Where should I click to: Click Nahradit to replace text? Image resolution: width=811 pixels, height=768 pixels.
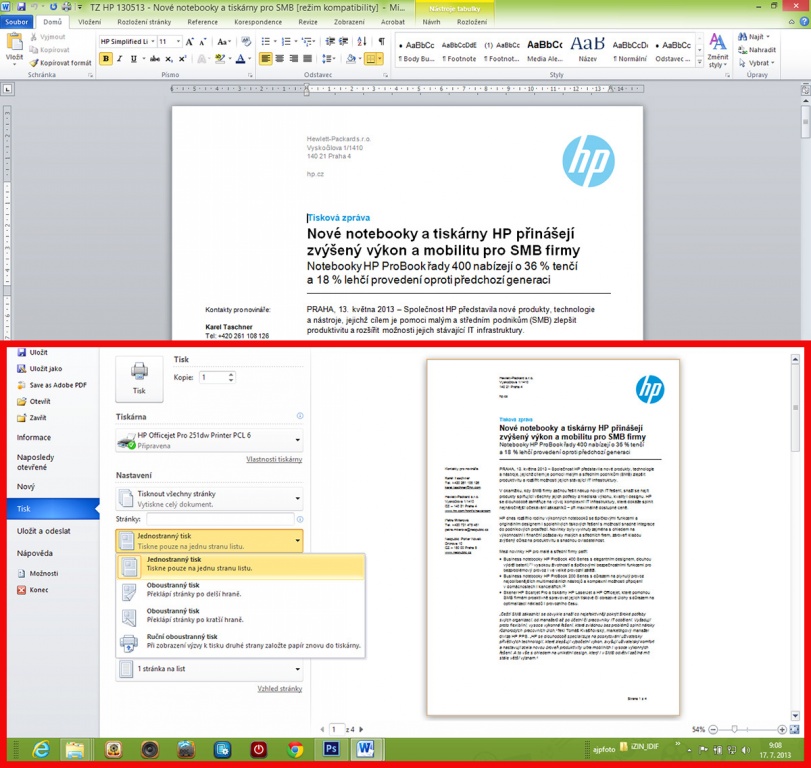click(757, 50)
